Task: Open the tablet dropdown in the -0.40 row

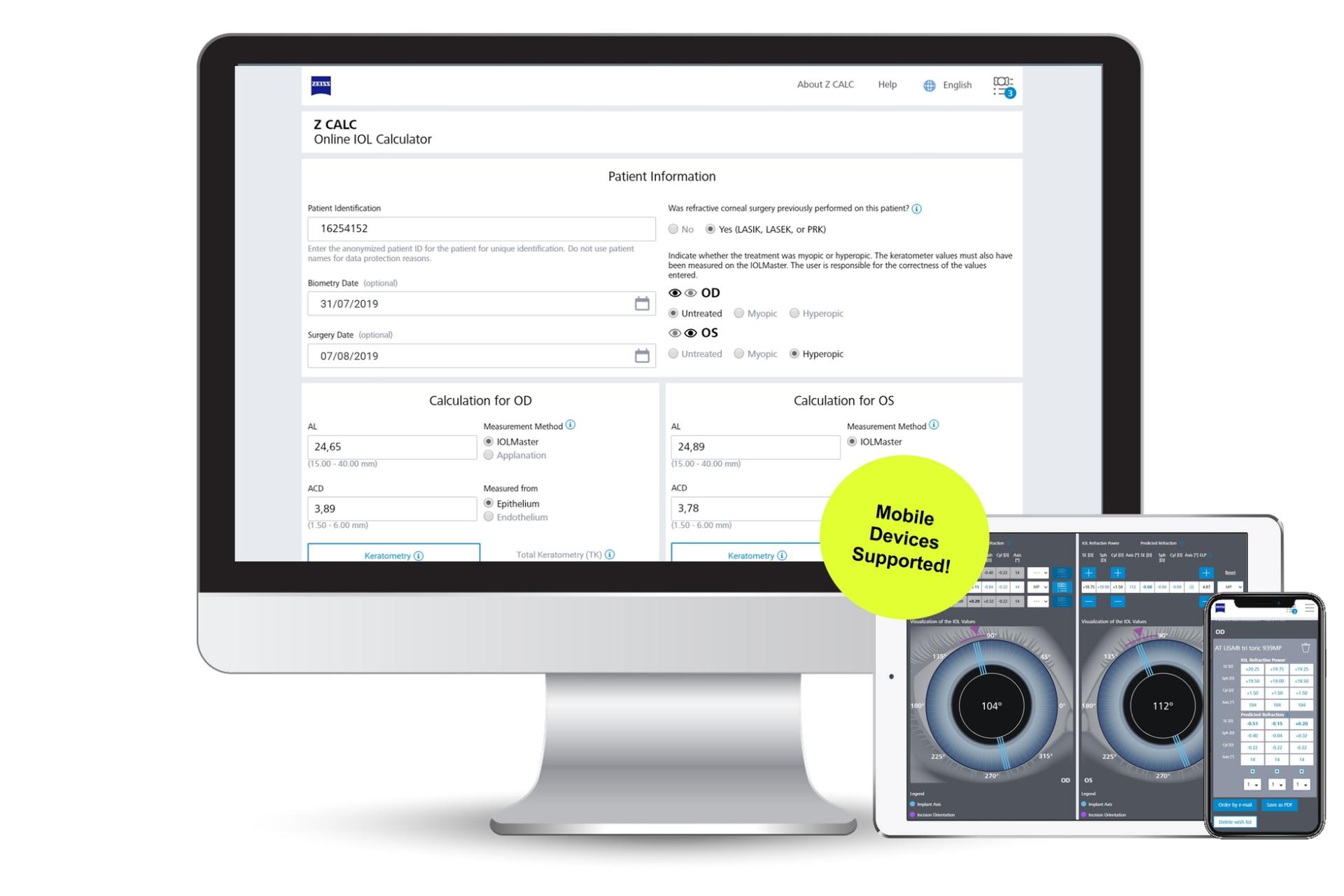Action: pos(1037,573)
